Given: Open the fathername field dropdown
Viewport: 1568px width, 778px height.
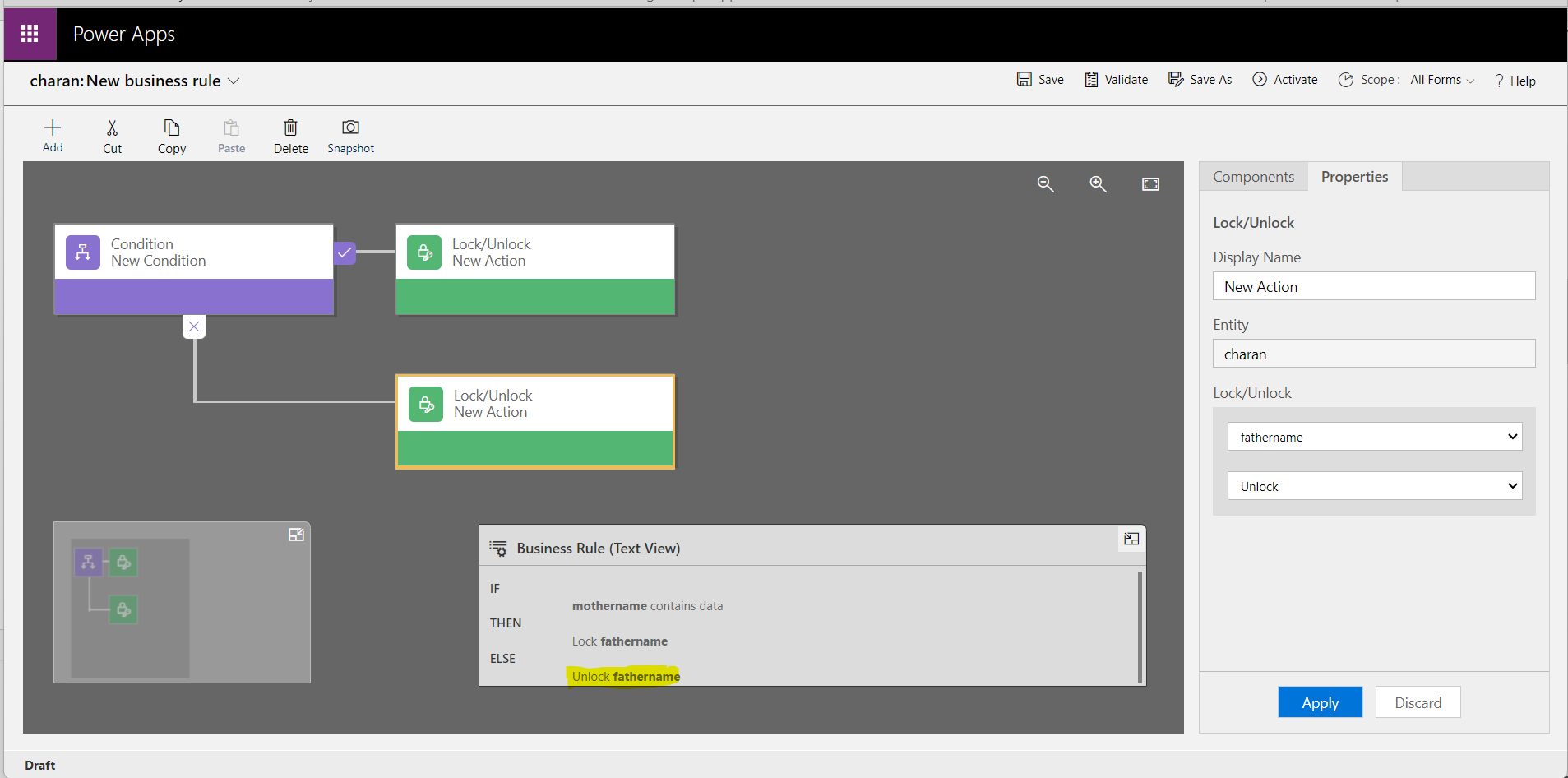Looking at the screenshot, I should 1375,437.
